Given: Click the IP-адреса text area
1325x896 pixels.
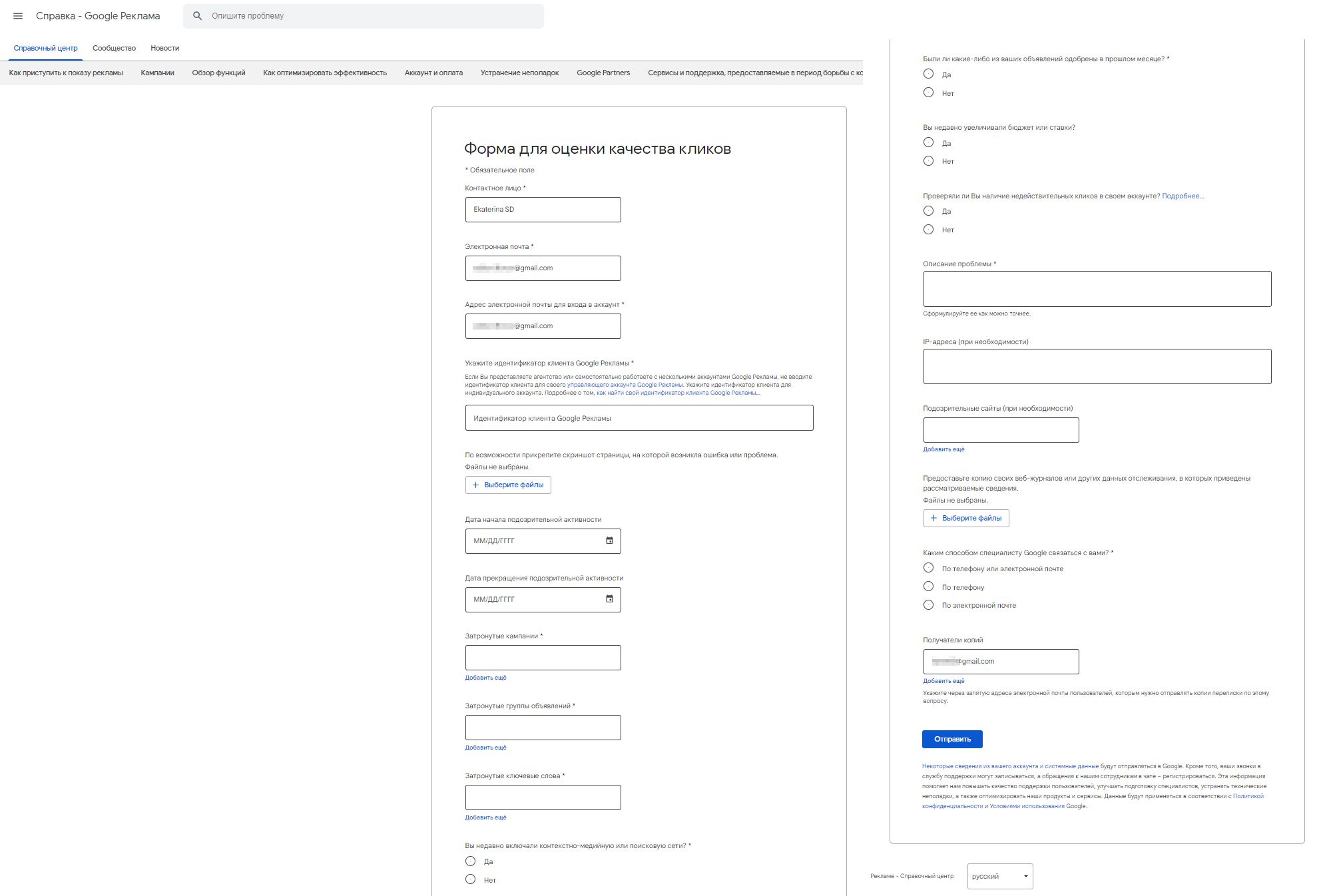Looking at the screenshot, I should point(1097,366).
